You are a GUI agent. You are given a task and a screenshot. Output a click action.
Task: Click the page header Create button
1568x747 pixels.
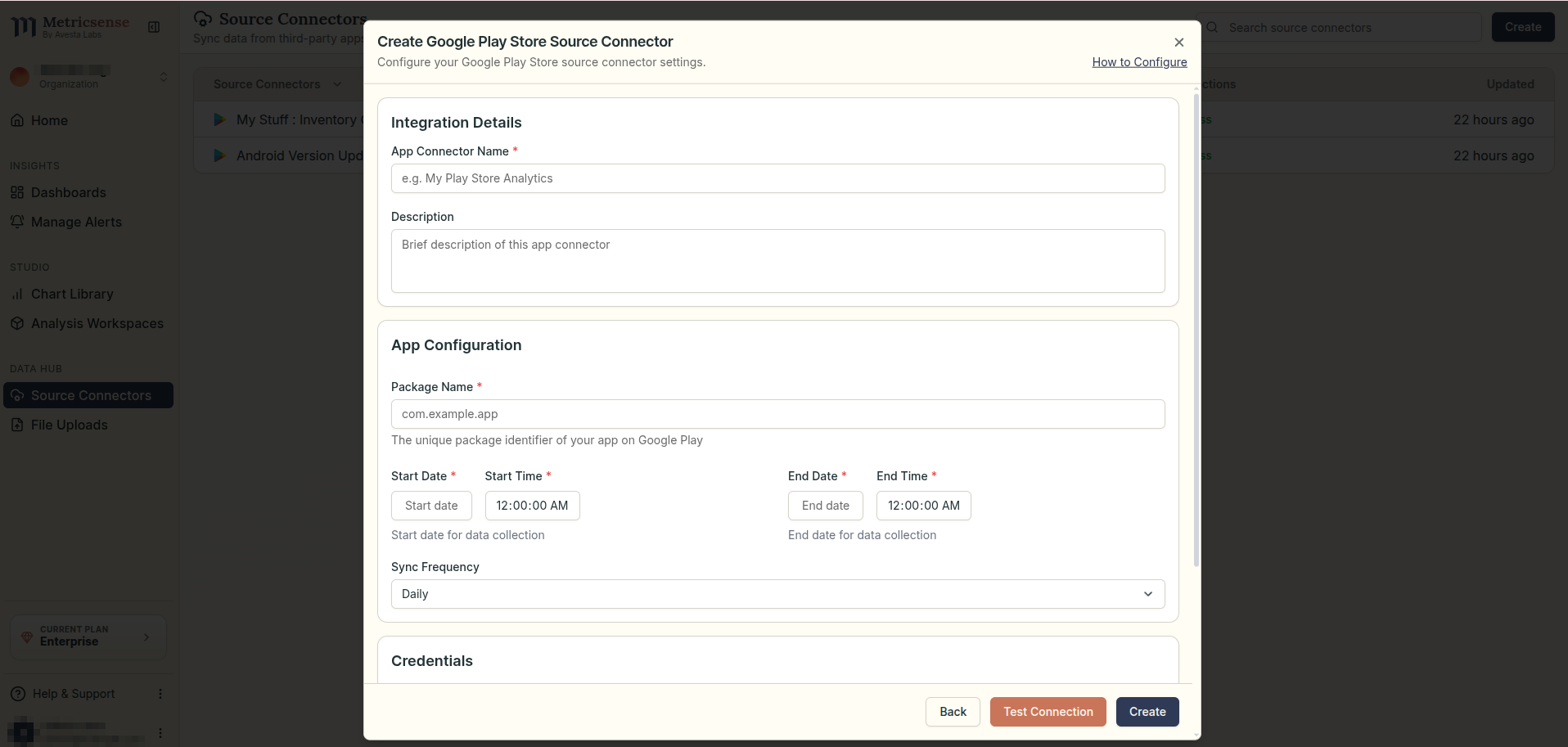1522,27
